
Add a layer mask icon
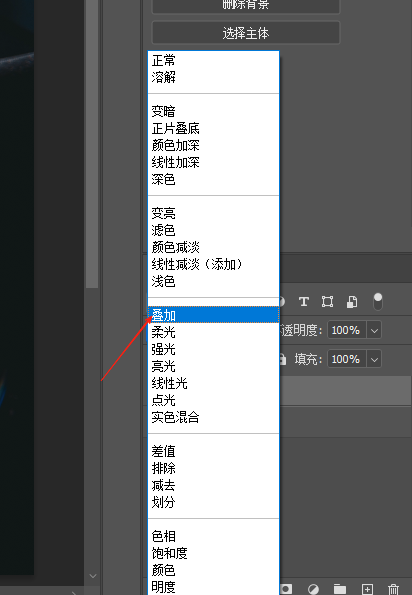tap(286, 589)
